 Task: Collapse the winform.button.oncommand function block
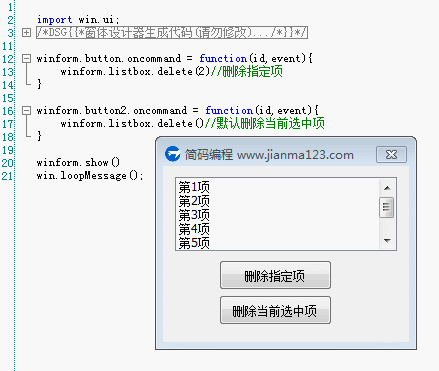[x=26, y=59]
